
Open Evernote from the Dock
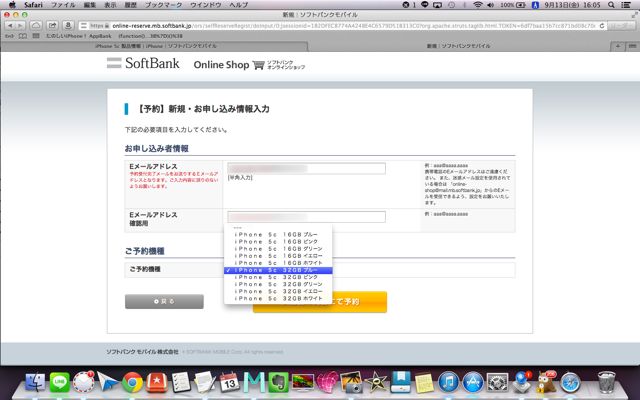pos(278,382)
